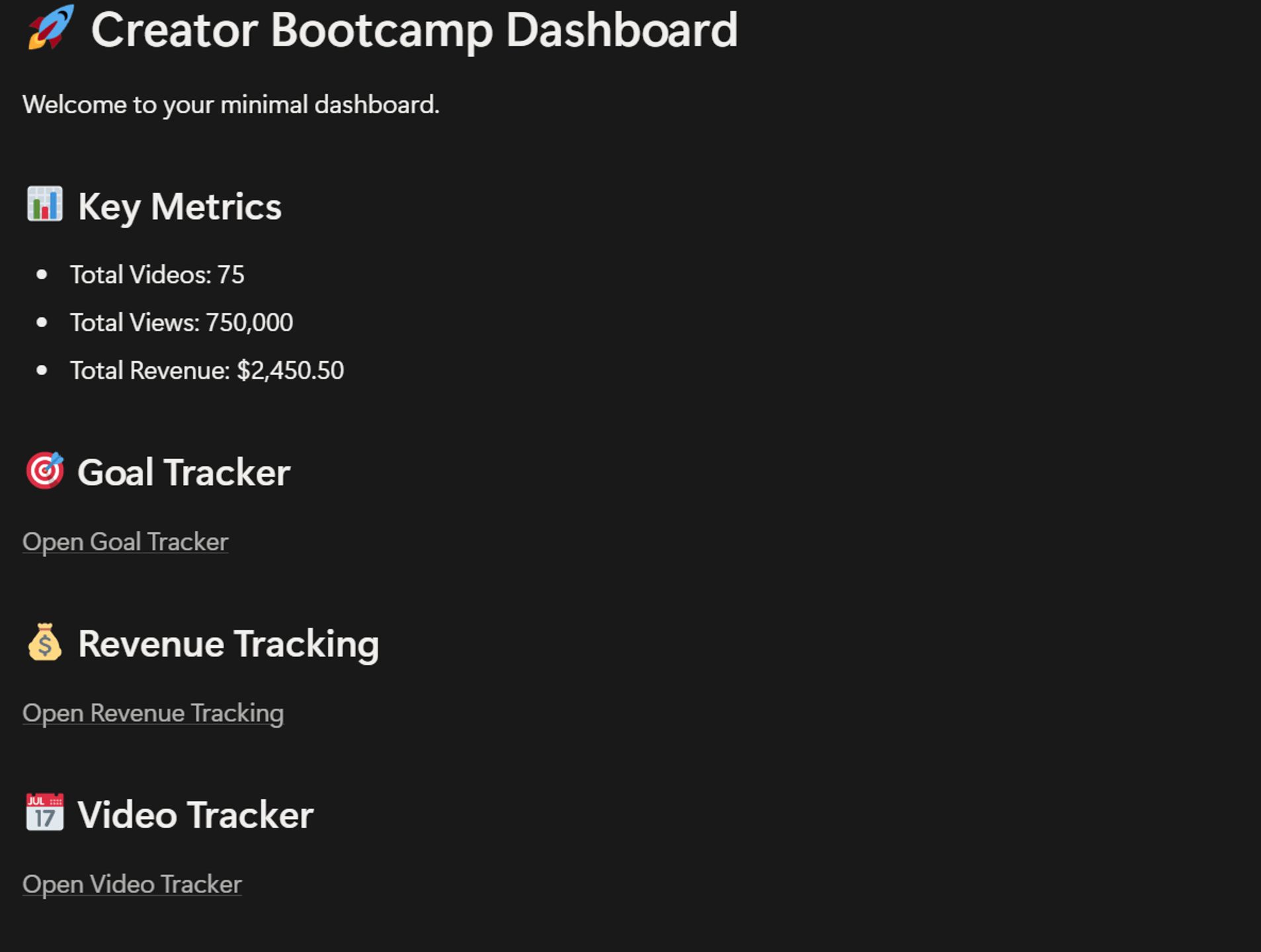Click the bar chart icon beside Key Metrics

click(45, 204)
